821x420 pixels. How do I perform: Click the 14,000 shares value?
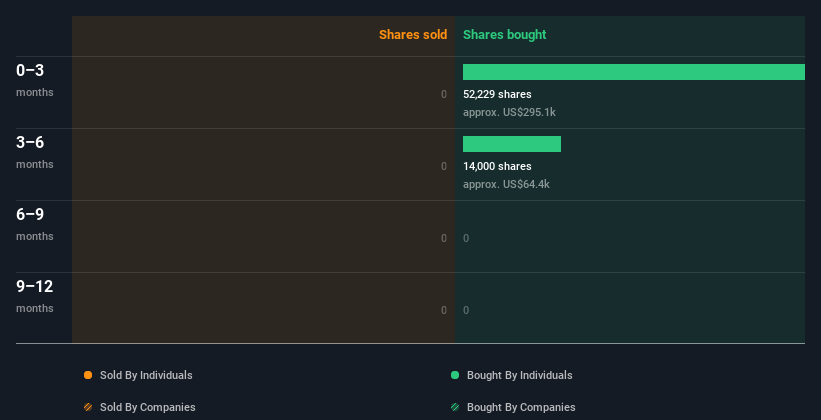click(497, 166)
